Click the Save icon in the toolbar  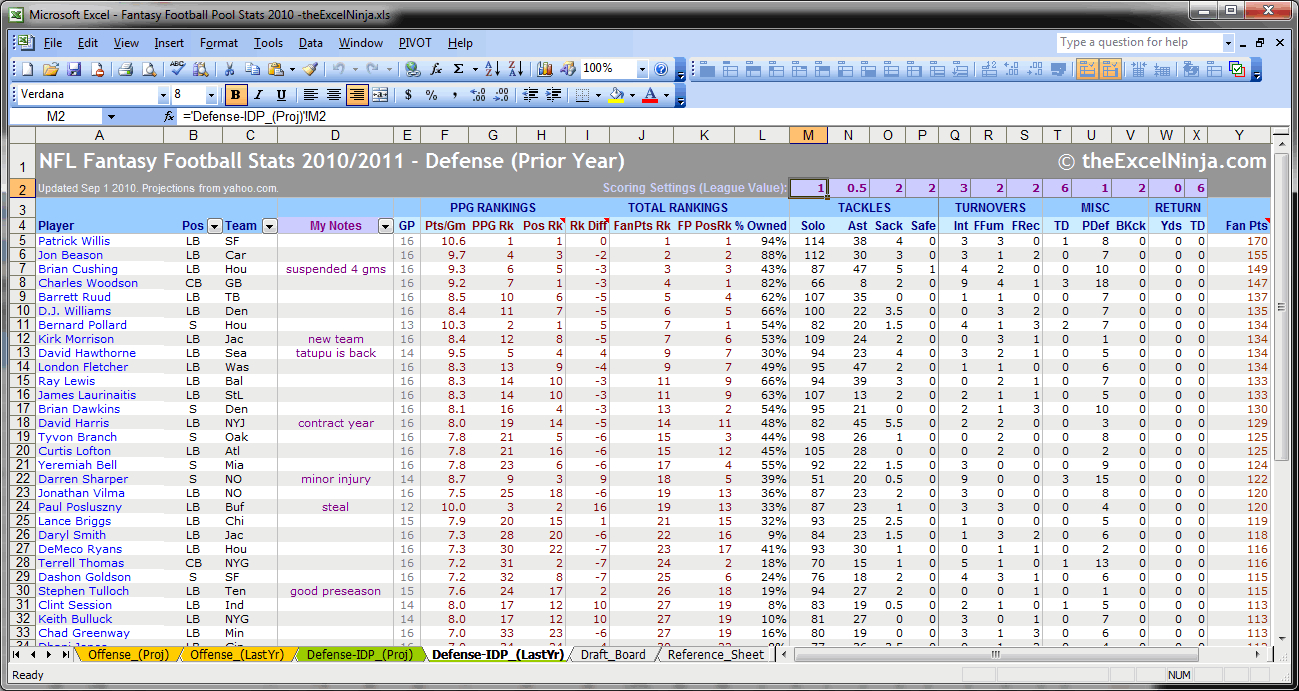[74, 69]
